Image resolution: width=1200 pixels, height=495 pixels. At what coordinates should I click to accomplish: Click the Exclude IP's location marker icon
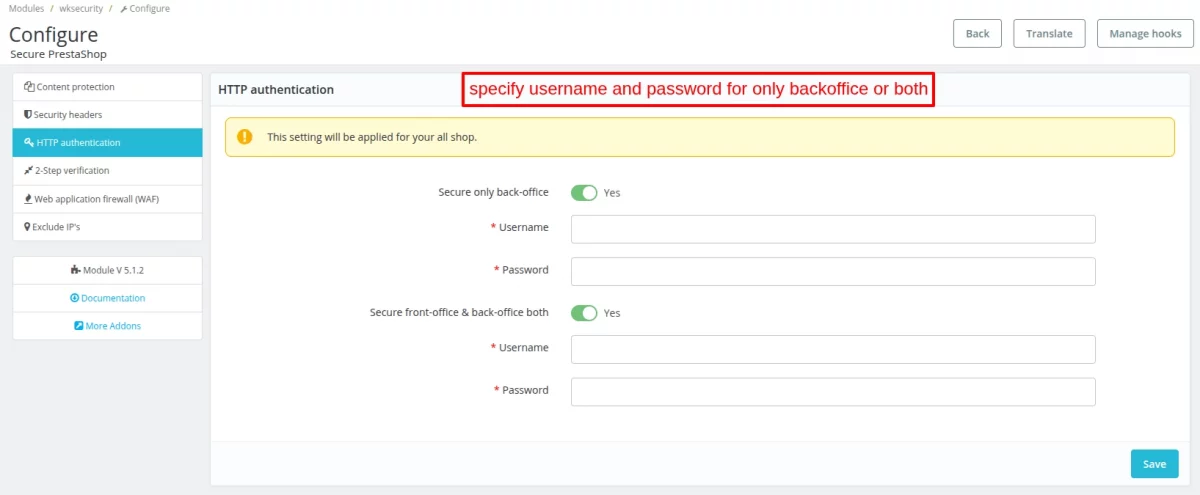[x=27, y=227]
